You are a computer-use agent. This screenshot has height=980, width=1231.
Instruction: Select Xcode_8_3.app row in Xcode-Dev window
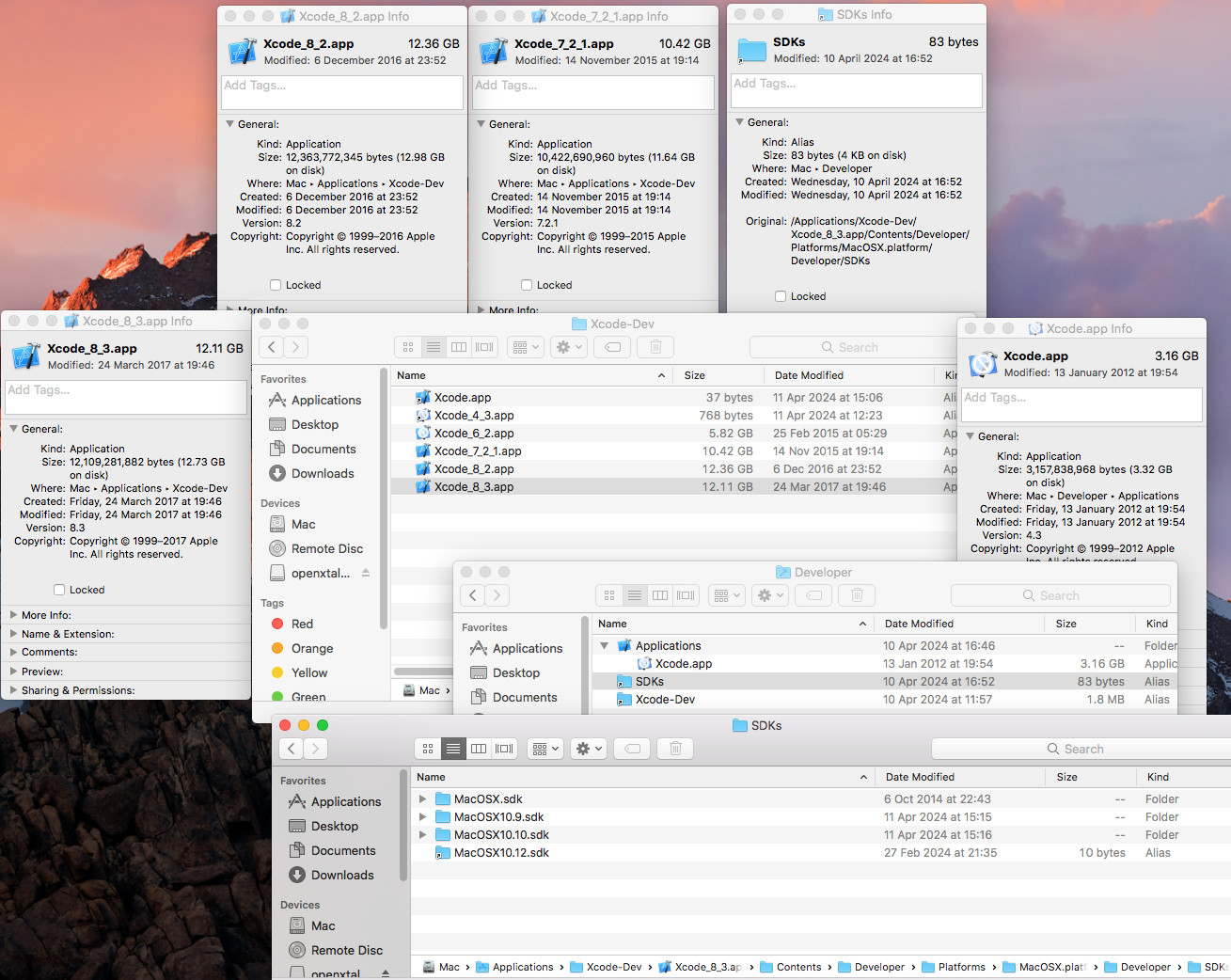point(674,487)
